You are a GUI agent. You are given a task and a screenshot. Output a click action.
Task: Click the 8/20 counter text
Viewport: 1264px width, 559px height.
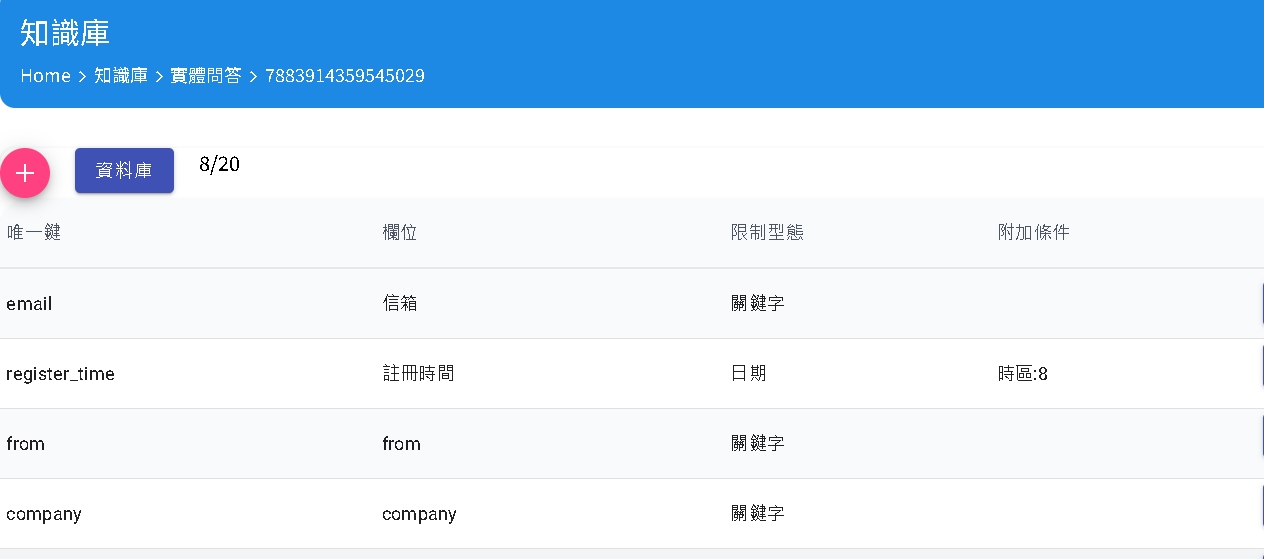click(220, 165)
